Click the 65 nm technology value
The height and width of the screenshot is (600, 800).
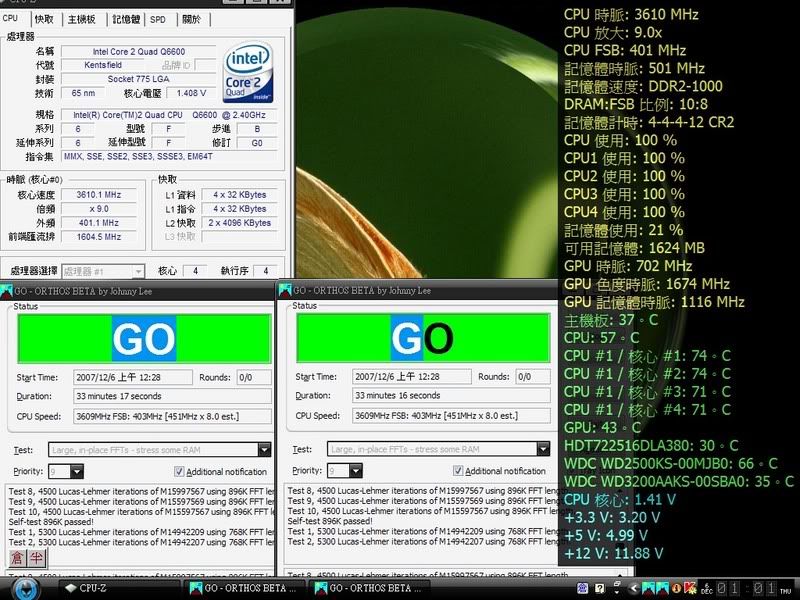click(x=83, y=93)
